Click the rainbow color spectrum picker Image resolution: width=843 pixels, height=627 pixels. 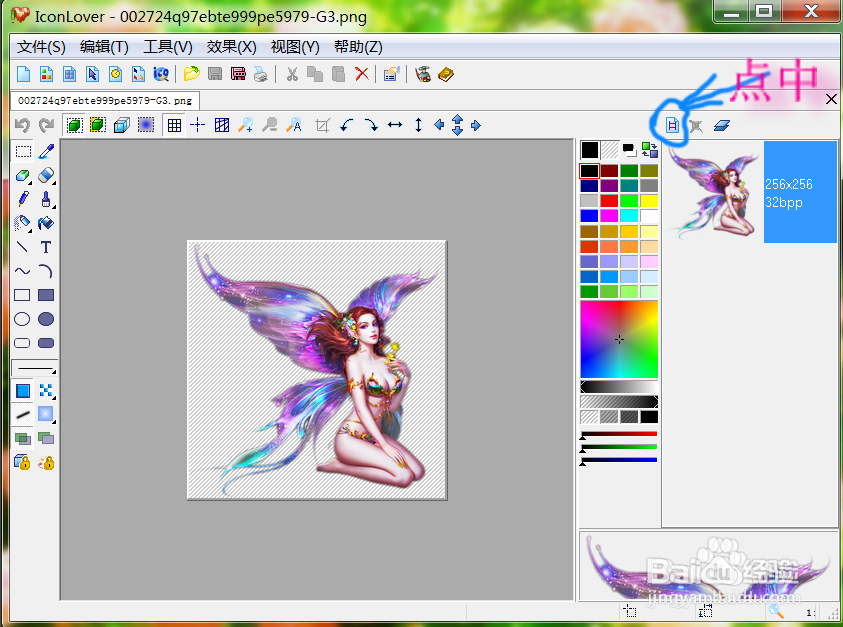[619, 339]
